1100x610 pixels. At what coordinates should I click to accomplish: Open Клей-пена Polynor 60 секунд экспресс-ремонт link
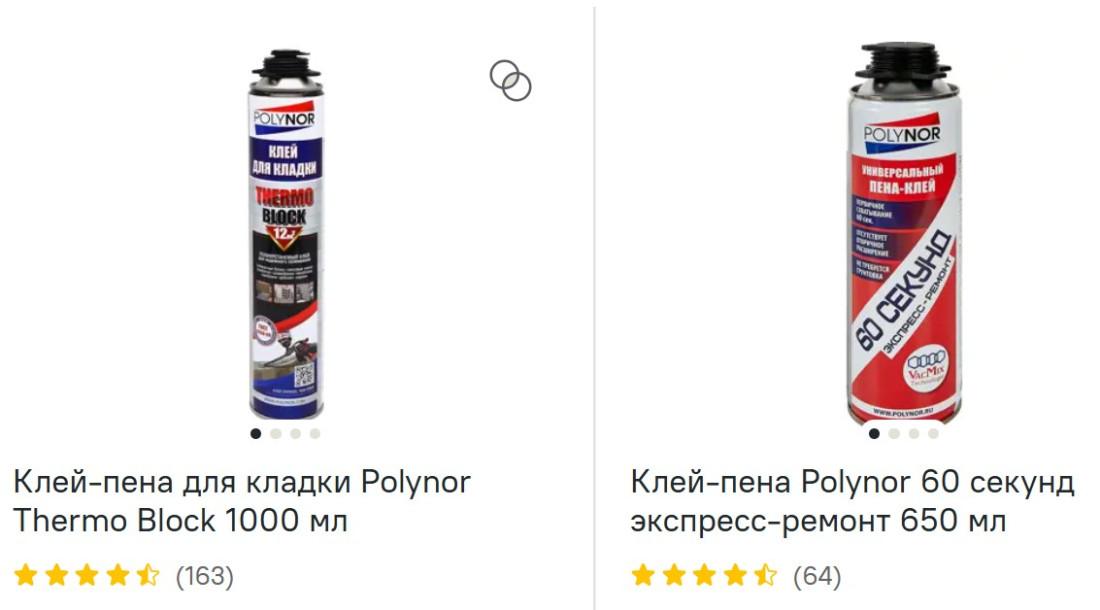(852, 501)
